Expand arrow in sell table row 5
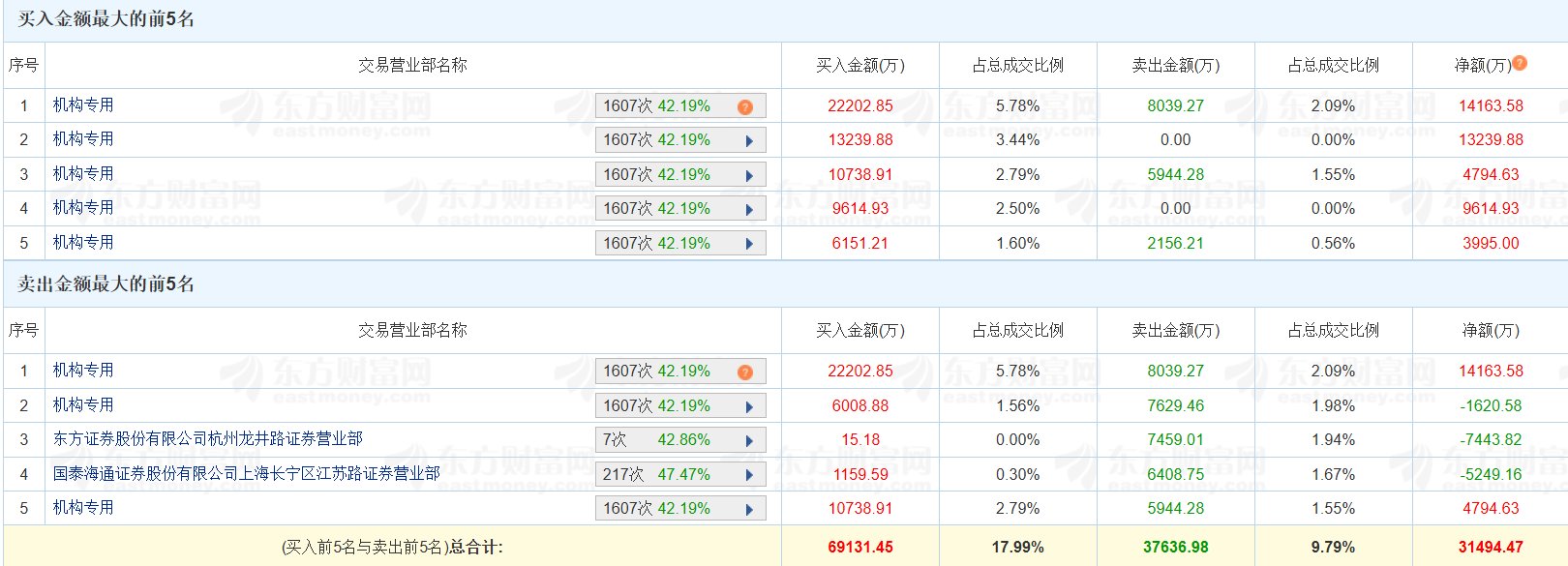This screenshot has height=566, width=1568. click(x=749, y=509)
